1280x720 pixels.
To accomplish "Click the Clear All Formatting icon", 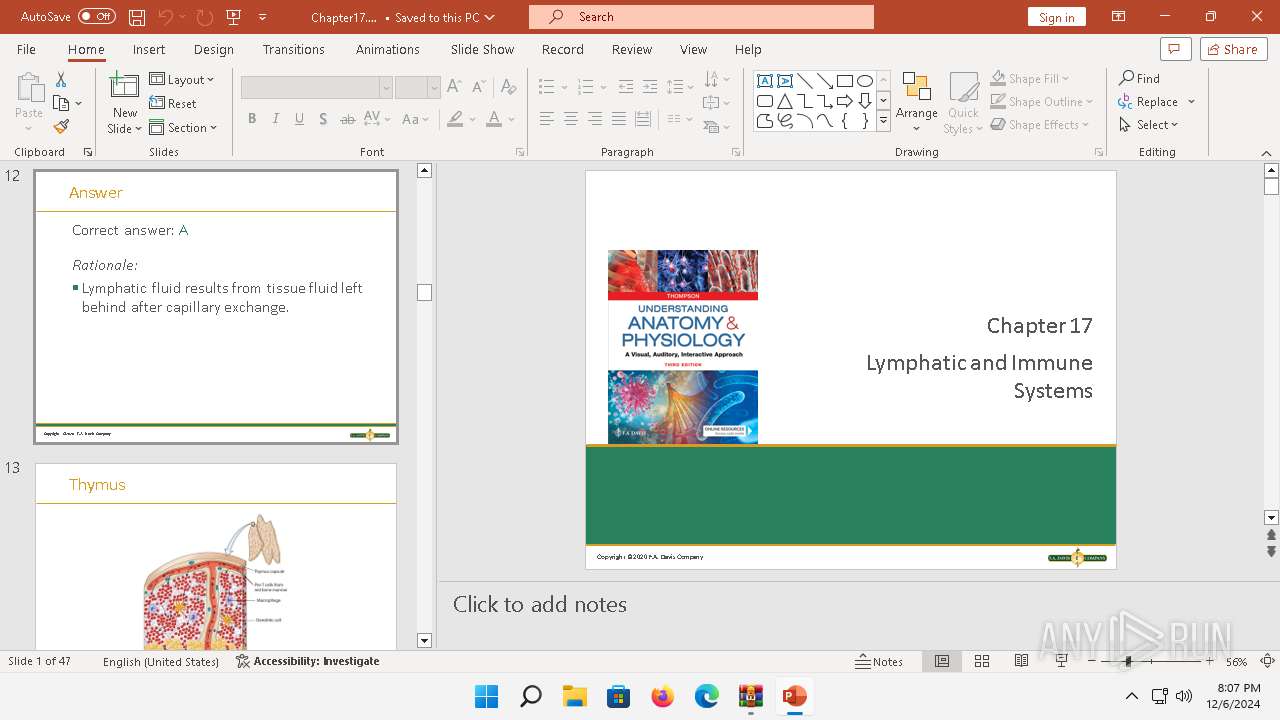I will click(509, 87).
